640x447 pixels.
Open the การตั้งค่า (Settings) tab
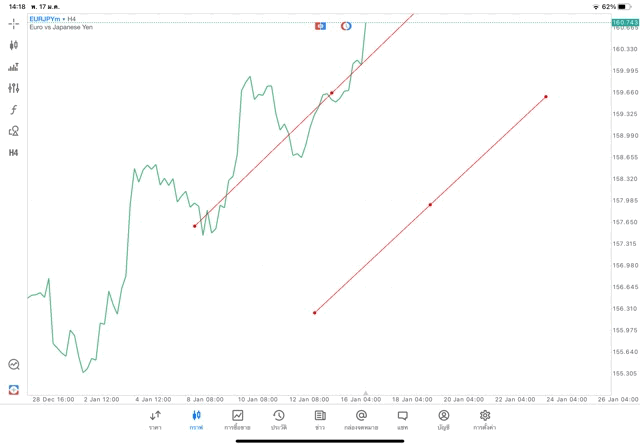pyautogui.click(x=484, y=419)
